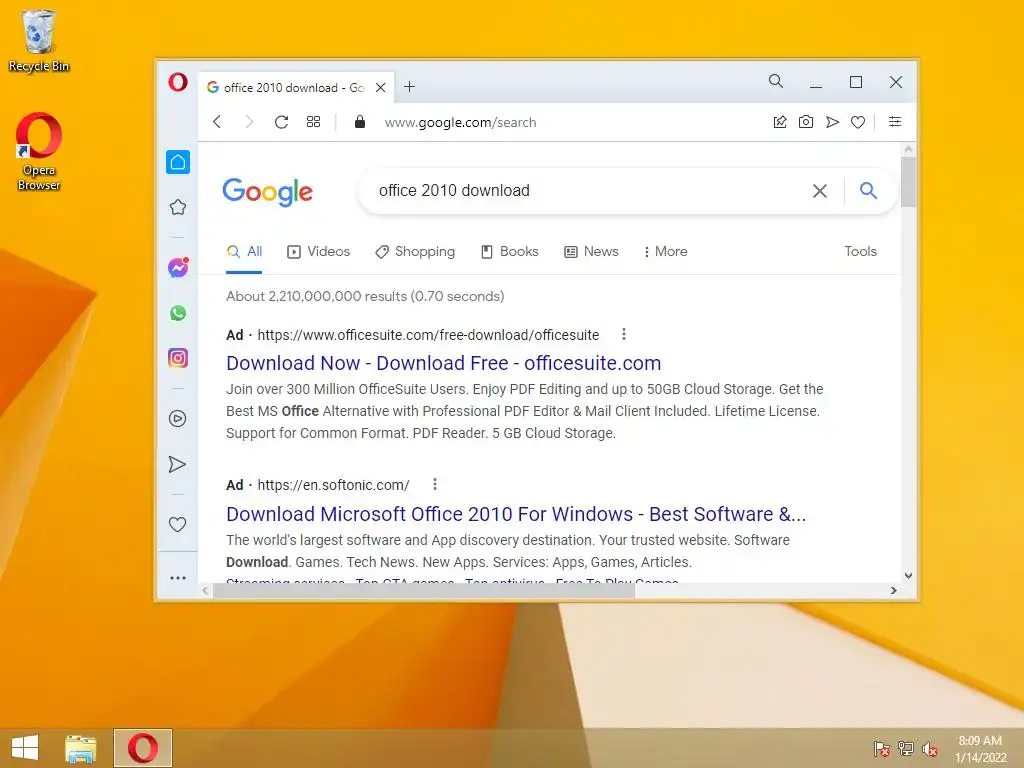Open Easy Setup settings icon
The height and width of the screenshot is (768, 1024).
[895, 121]
